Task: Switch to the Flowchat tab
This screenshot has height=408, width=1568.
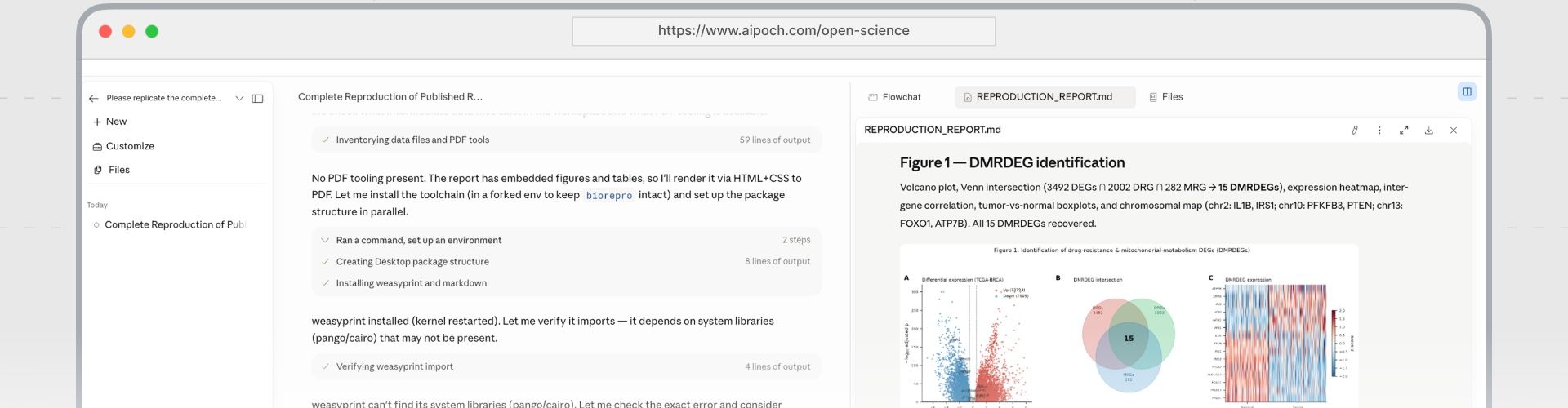Action: pyautogui.click(x=894, y=97)
